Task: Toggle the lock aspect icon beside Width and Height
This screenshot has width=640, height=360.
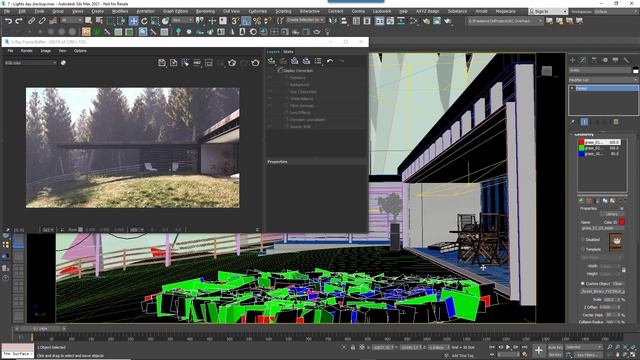Action: pos(623,270)
